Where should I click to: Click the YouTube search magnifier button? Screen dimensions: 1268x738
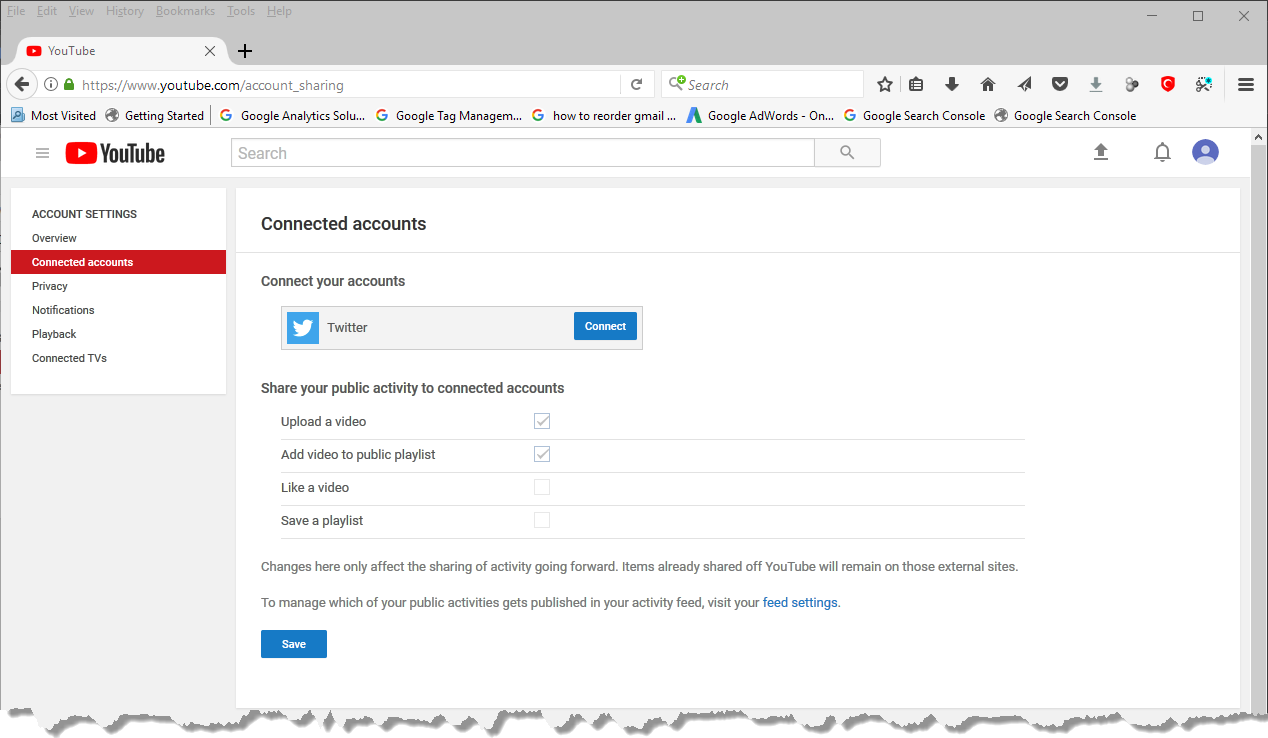(x=847, y=153)
